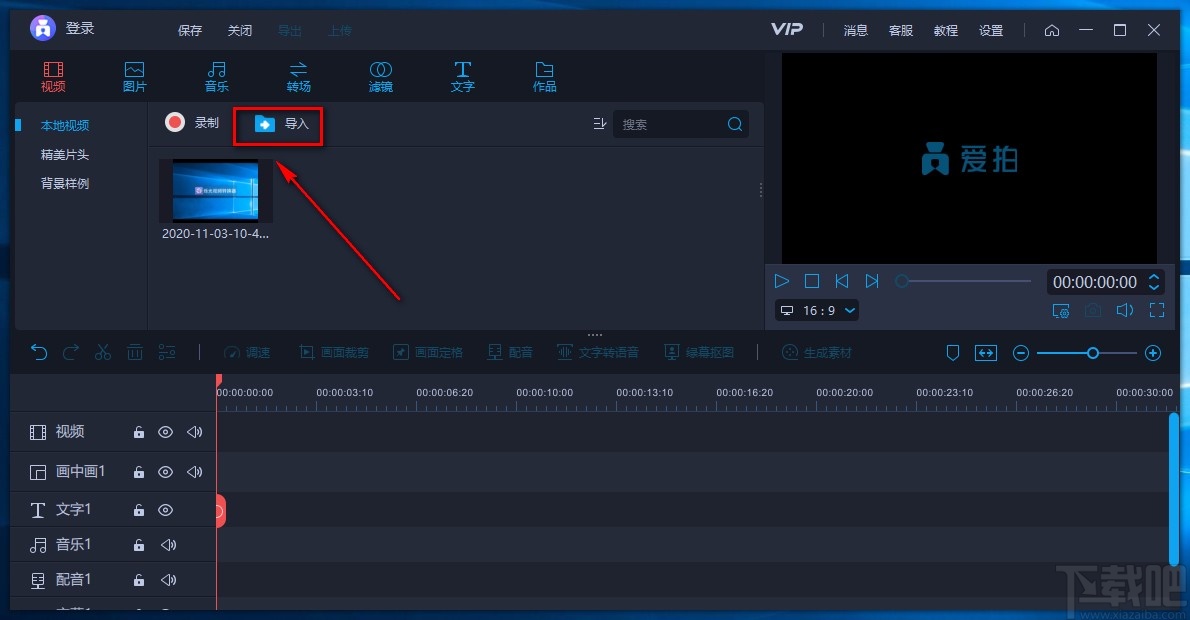Screen dimensions: 1190x620
Task: Open the 16:9 aspect ratio dropdown
Action: coord(817,310)
